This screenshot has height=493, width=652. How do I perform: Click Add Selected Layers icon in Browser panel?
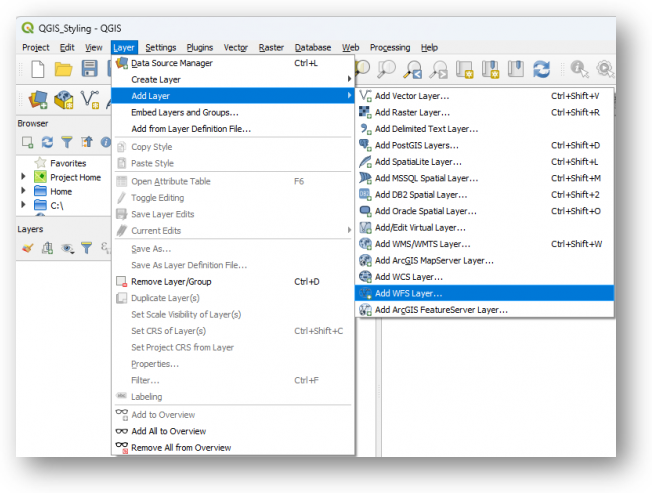click(x=27, y=142)
